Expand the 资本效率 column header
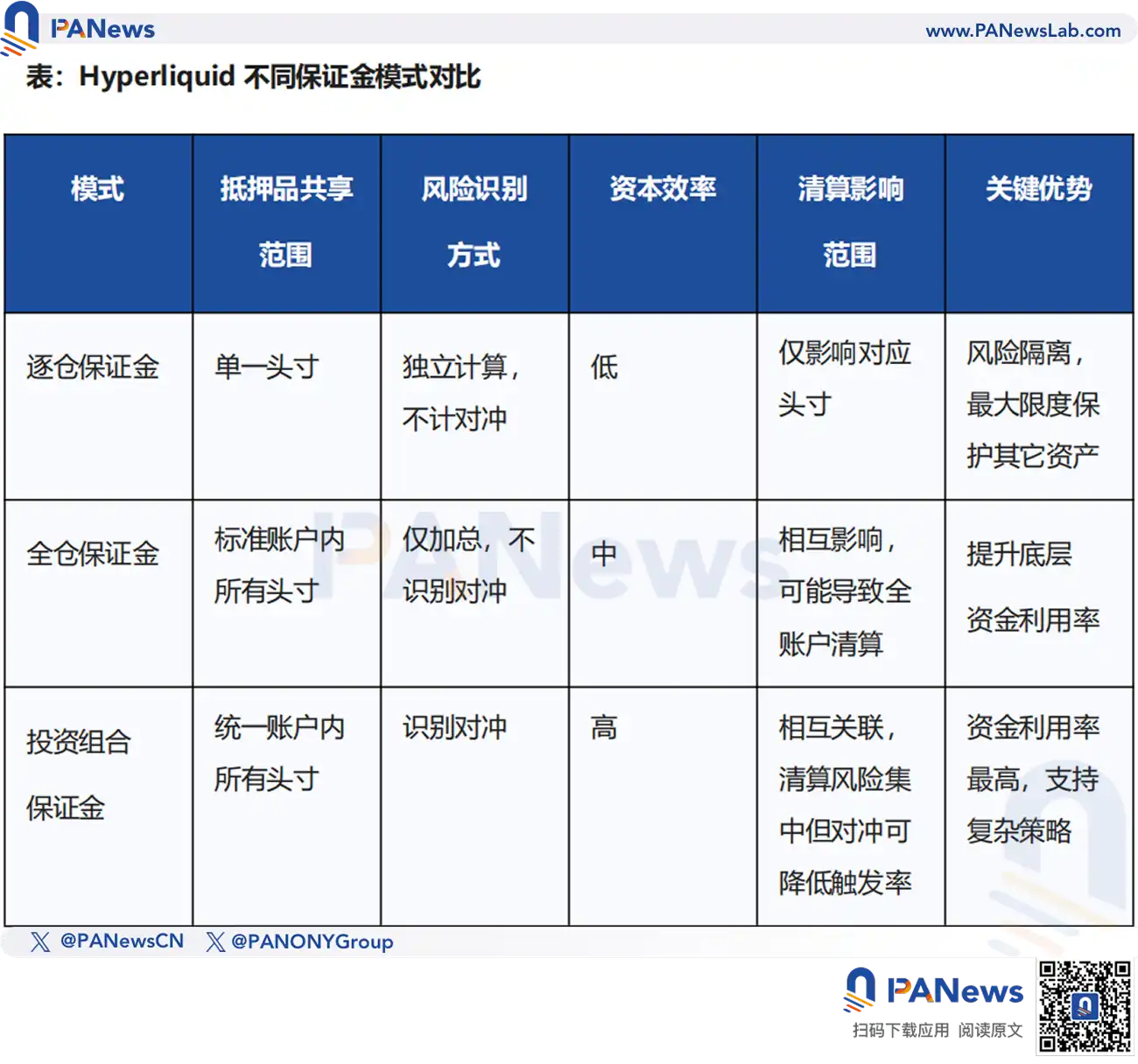 click(x=663, y=189)
